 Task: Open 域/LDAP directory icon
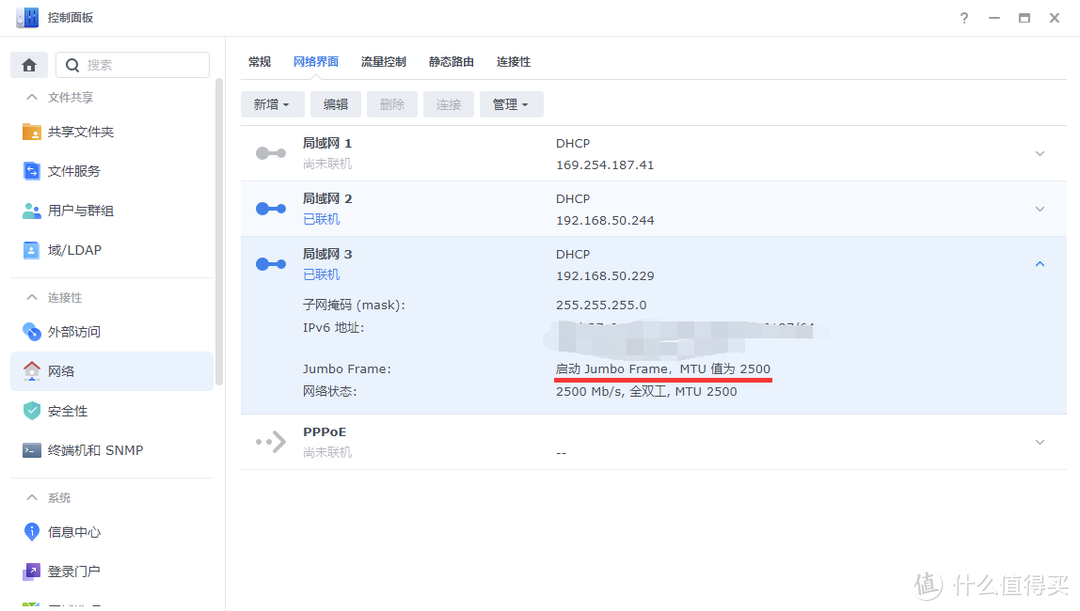[x=32, y=250]
